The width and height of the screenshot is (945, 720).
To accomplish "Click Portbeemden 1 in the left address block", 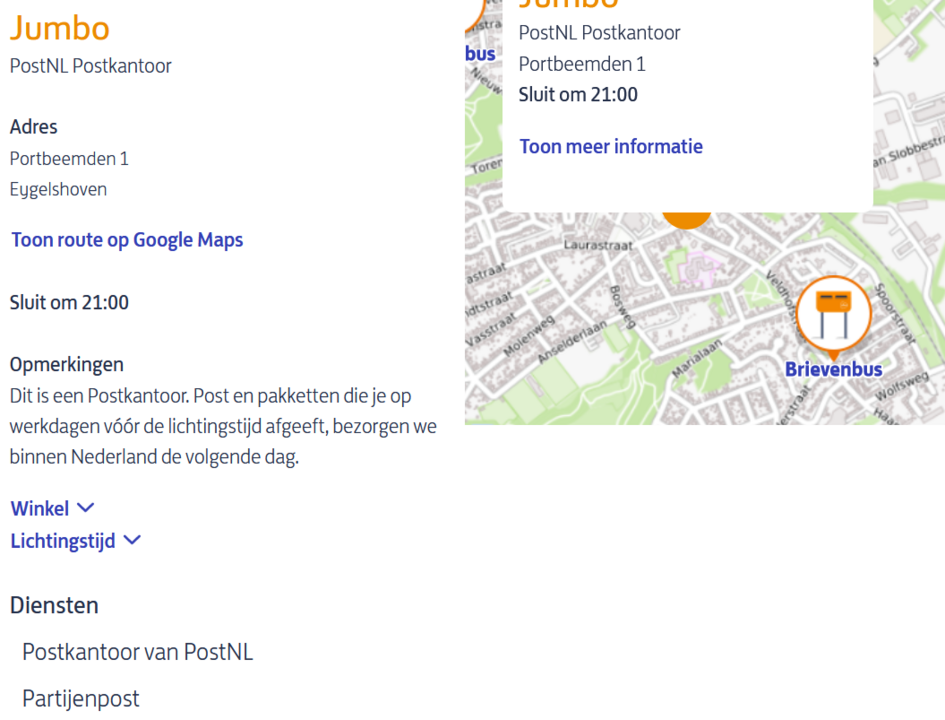I will pyautogui.click(x=69, y=158).
